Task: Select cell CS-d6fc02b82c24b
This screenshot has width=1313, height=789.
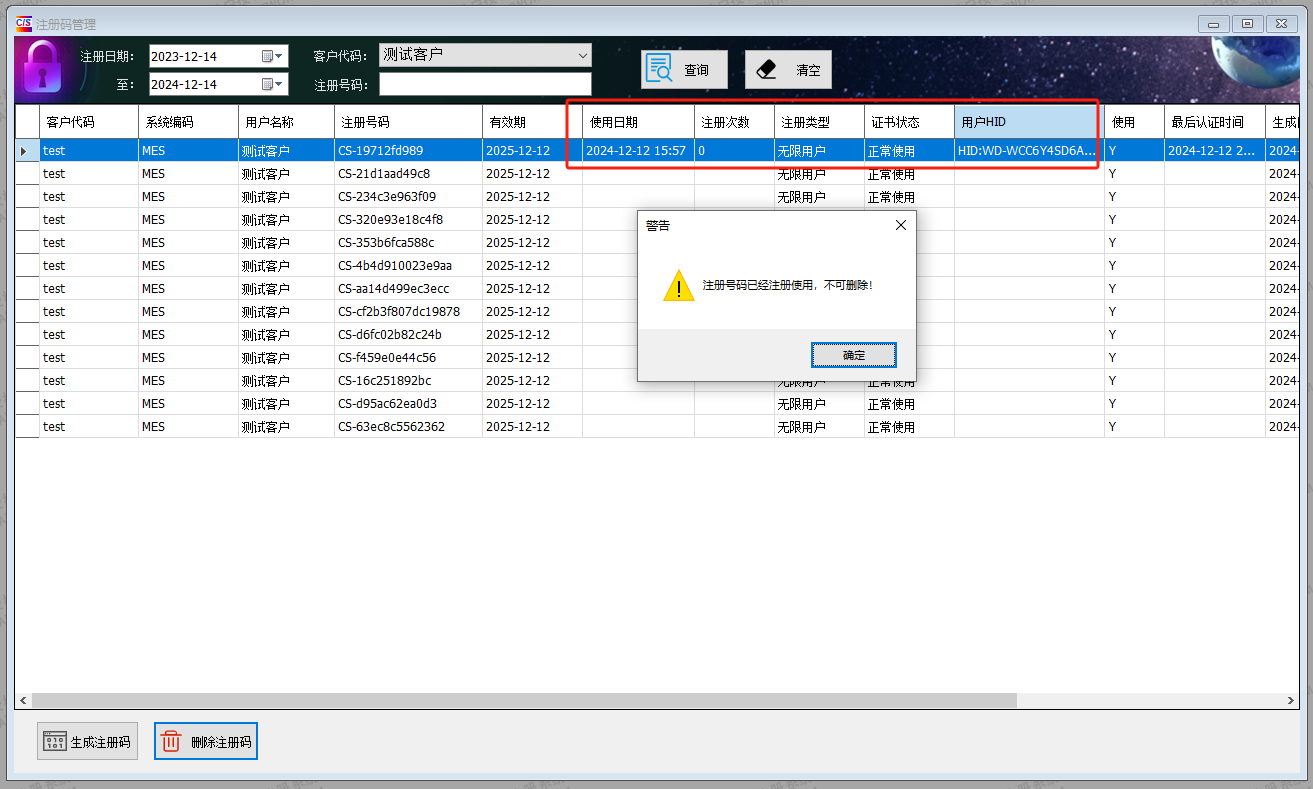Action: [x=408, y=335]
